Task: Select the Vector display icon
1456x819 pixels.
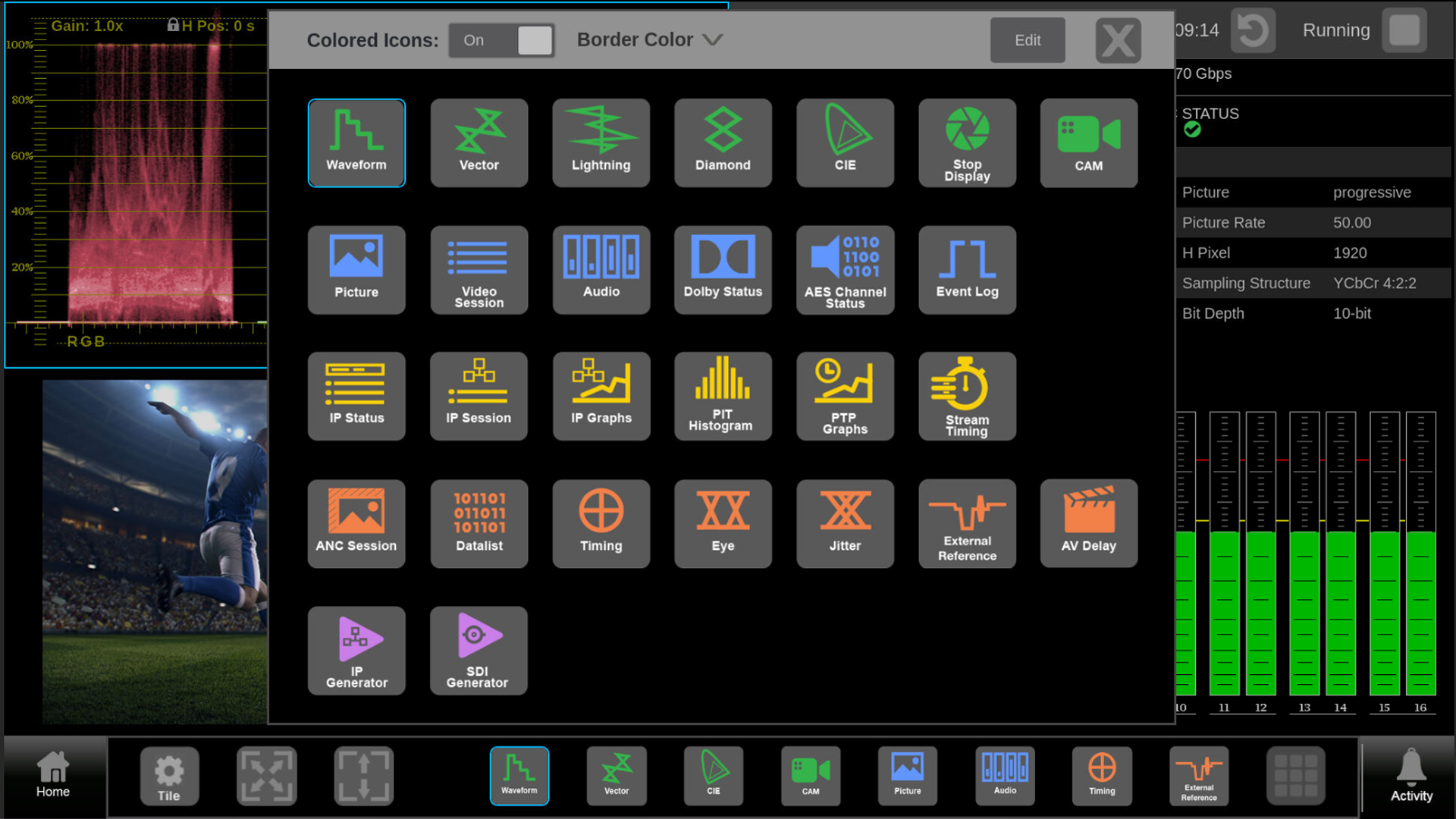Action: tap(479, 143)
